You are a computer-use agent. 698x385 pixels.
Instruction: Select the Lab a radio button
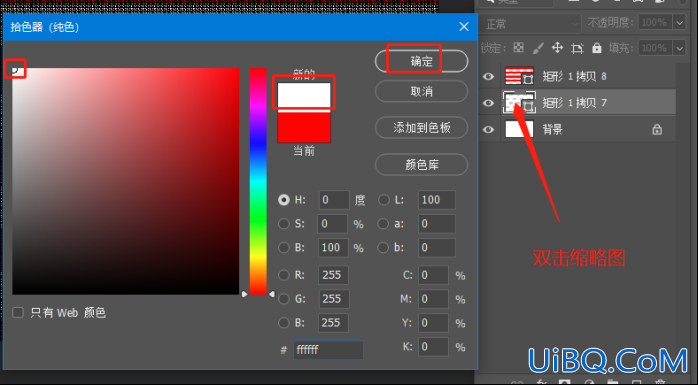pyautogui.click(x=383, y=223)
